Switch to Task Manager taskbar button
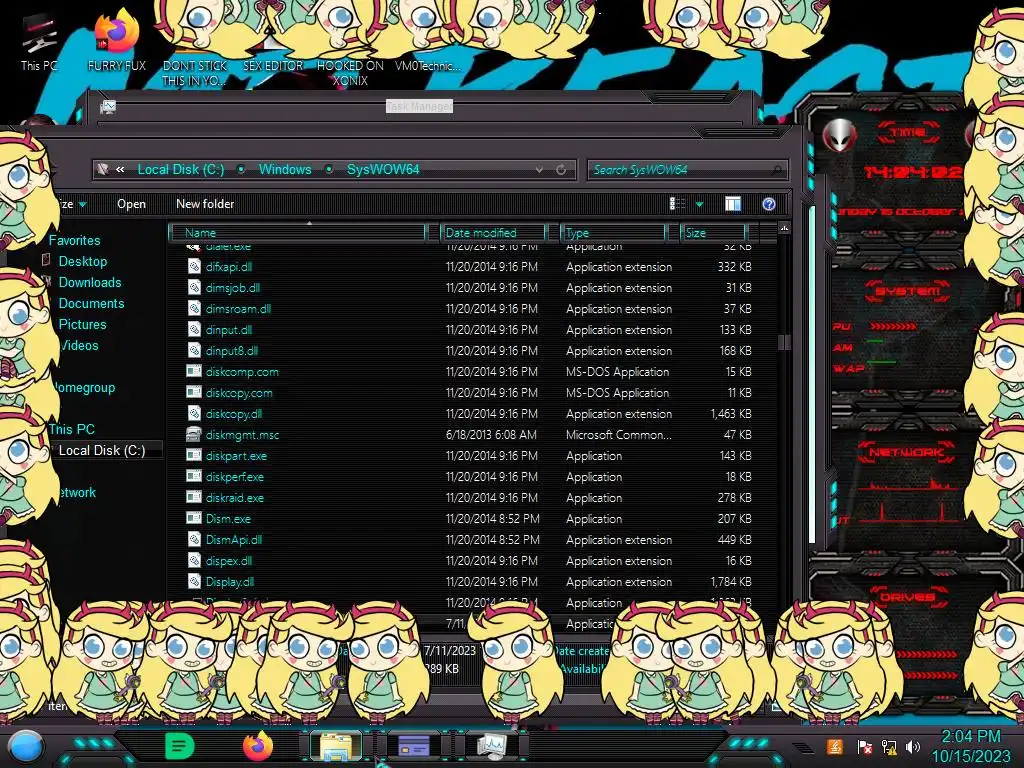Image resolution: width=1024 pixels, height=768 pixels. click(x=491, y=746)
